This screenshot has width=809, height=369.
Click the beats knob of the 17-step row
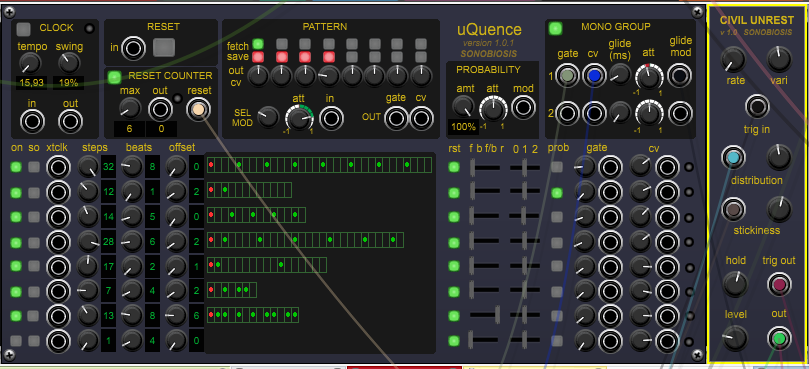tap(132, 266)
